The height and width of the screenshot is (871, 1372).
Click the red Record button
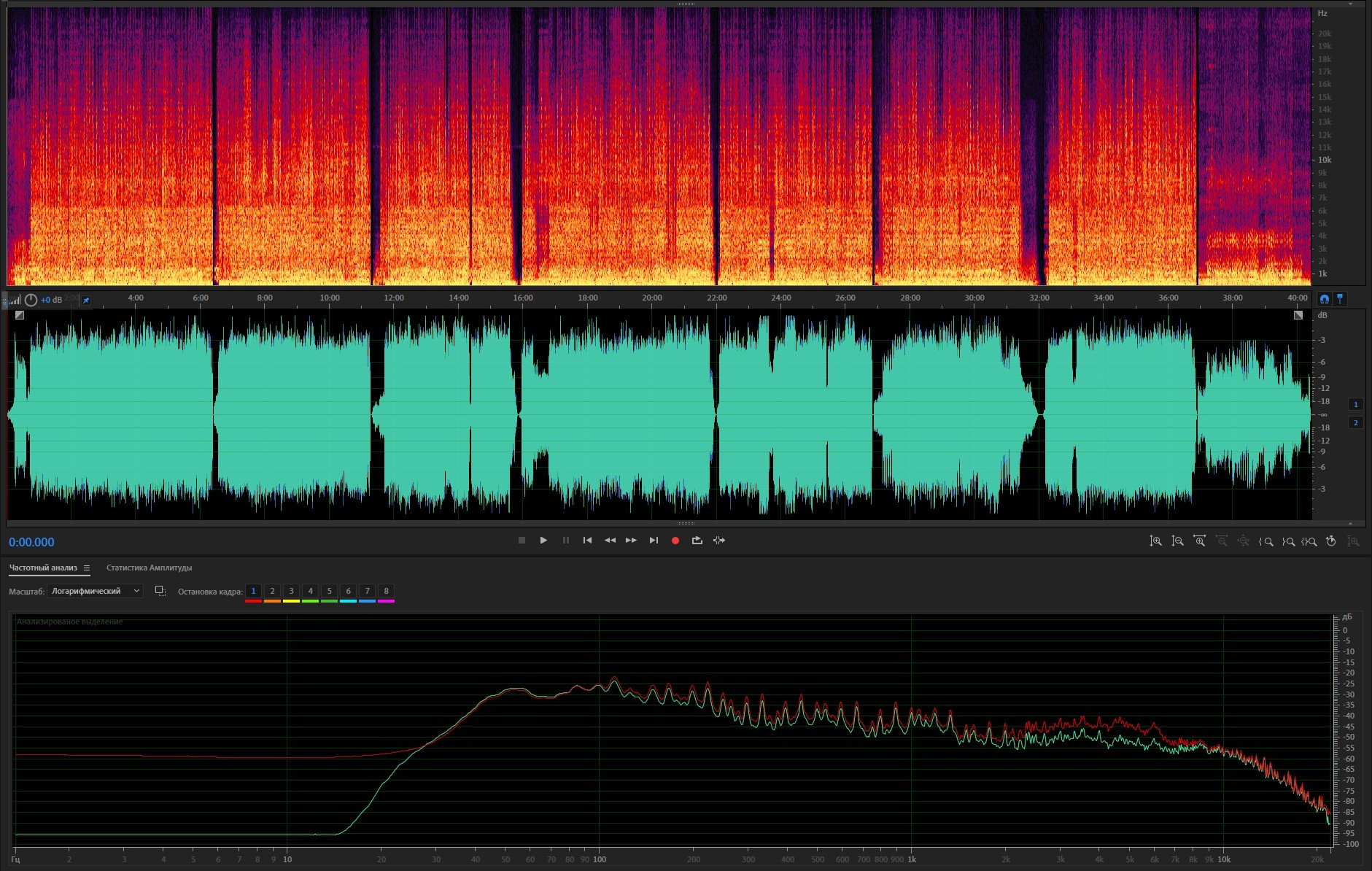[x=675, y=541]
